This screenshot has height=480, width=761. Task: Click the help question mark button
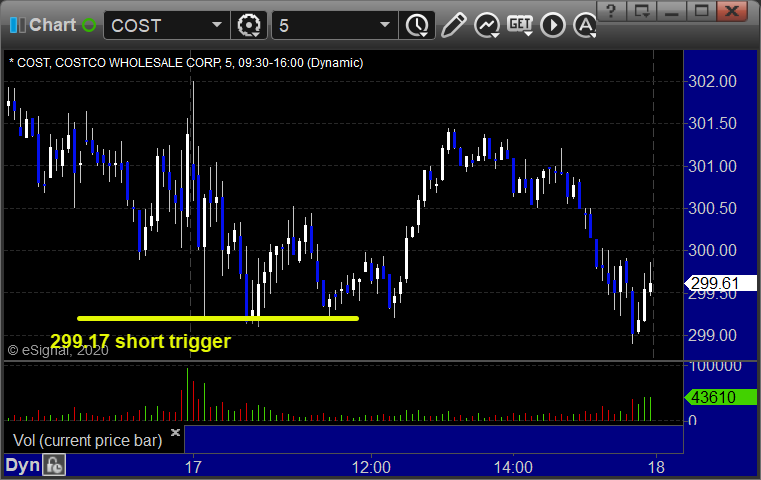611,10
